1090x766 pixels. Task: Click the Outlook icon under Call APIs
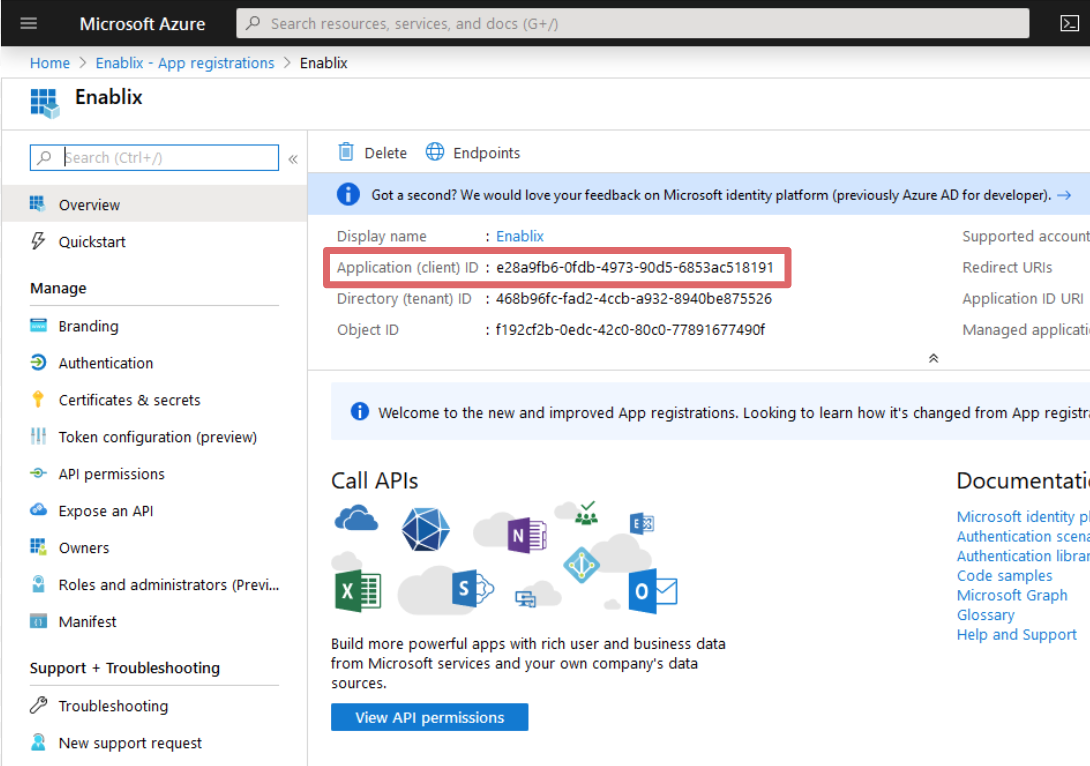tap(652, 592)
